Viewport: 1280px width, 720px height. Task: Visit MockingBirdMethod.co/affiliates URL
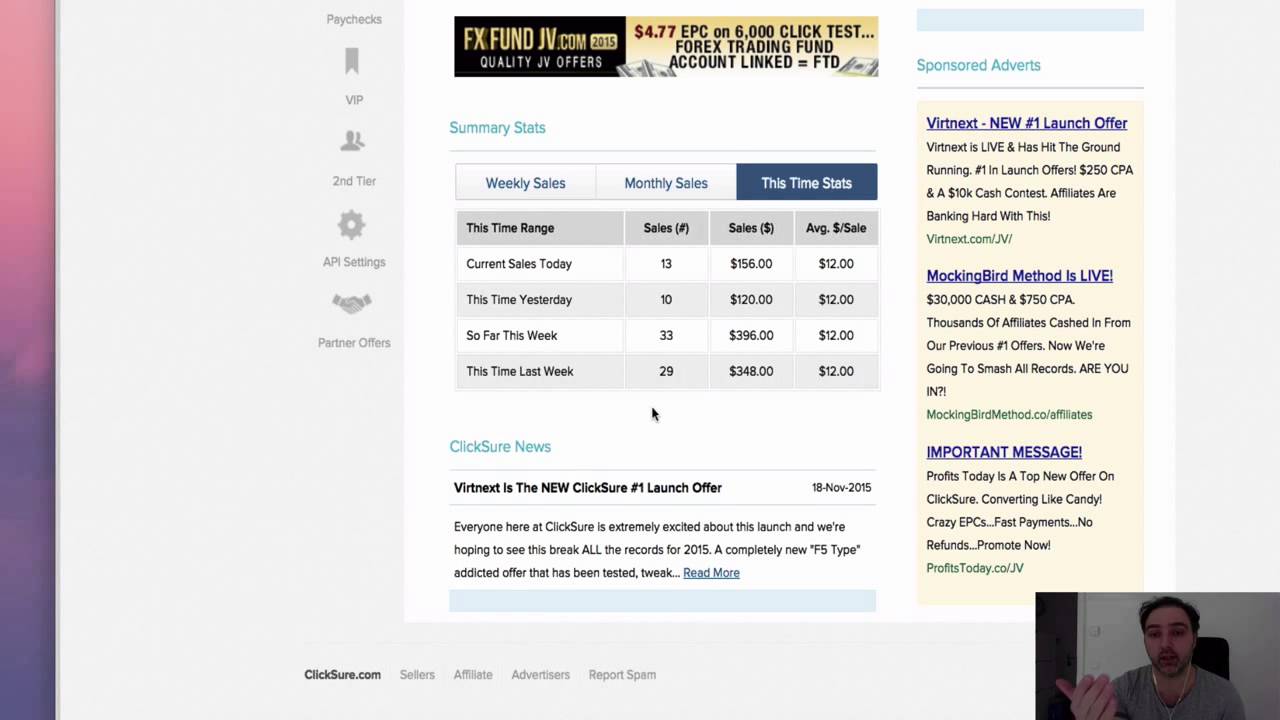click(x=1009, y=415)
